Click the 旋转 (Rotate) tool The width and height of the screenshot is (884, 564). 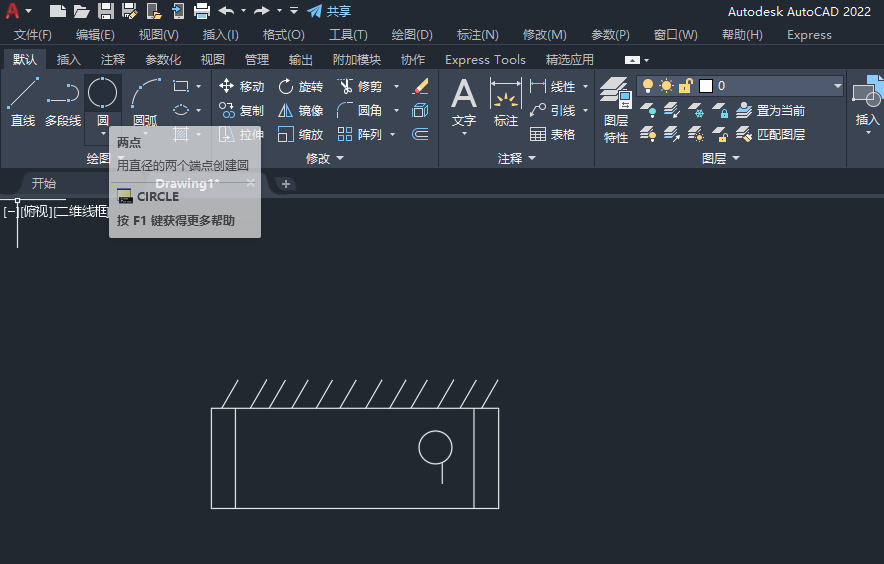point(300,86)
